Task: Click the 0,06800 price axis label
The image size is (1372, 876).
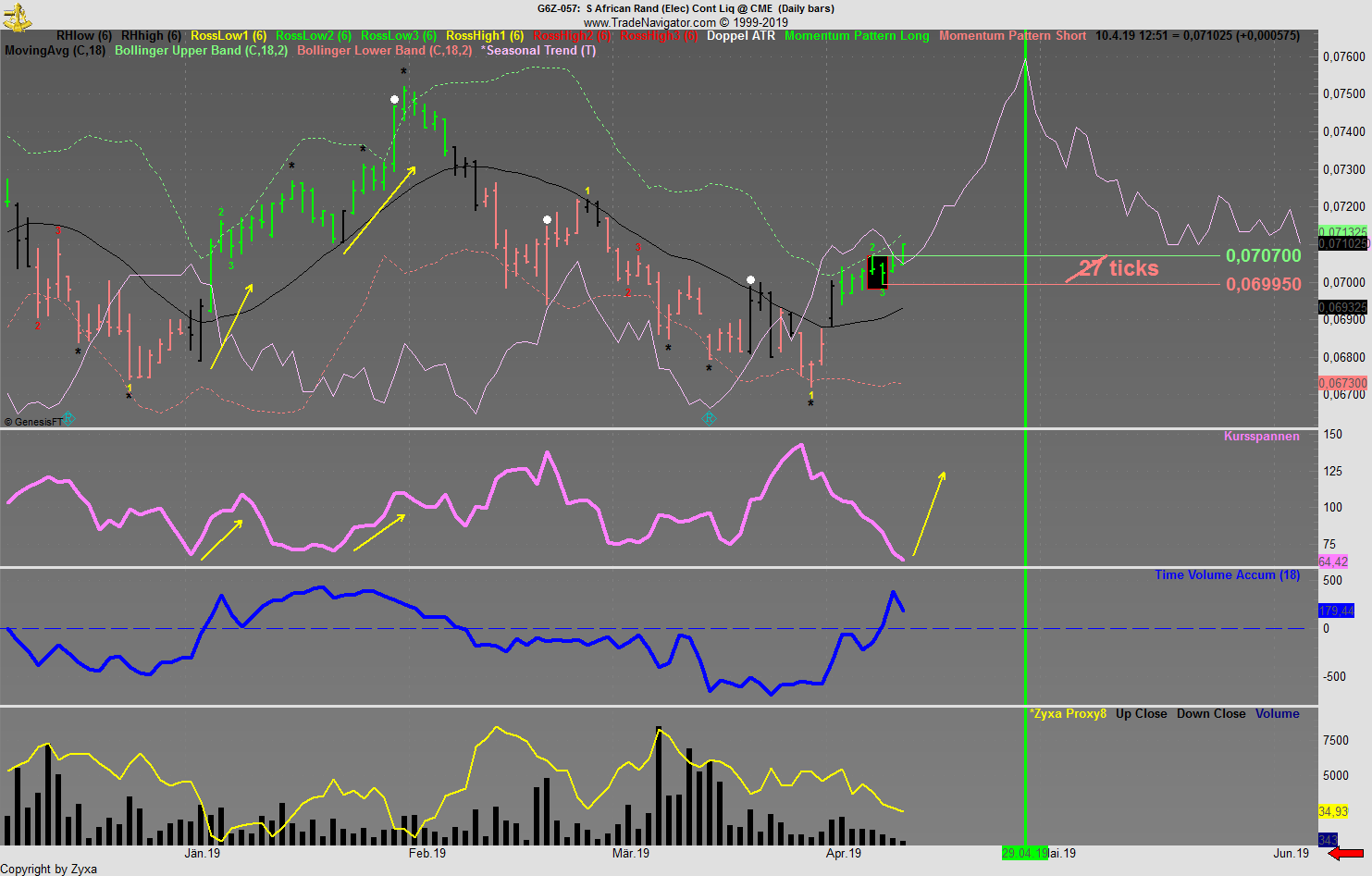Action: point(1344,358)
